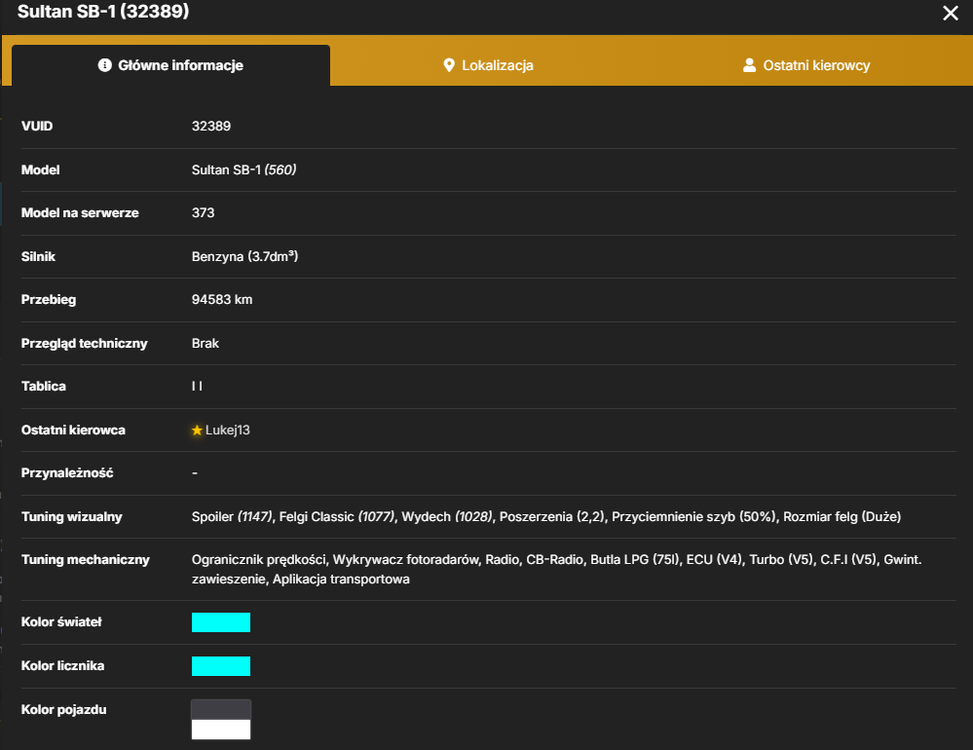Viewport: 973px width, 750px height.
Task: Click the person icon beside Ostatni kierowcy
Action: tap(750, 65)
